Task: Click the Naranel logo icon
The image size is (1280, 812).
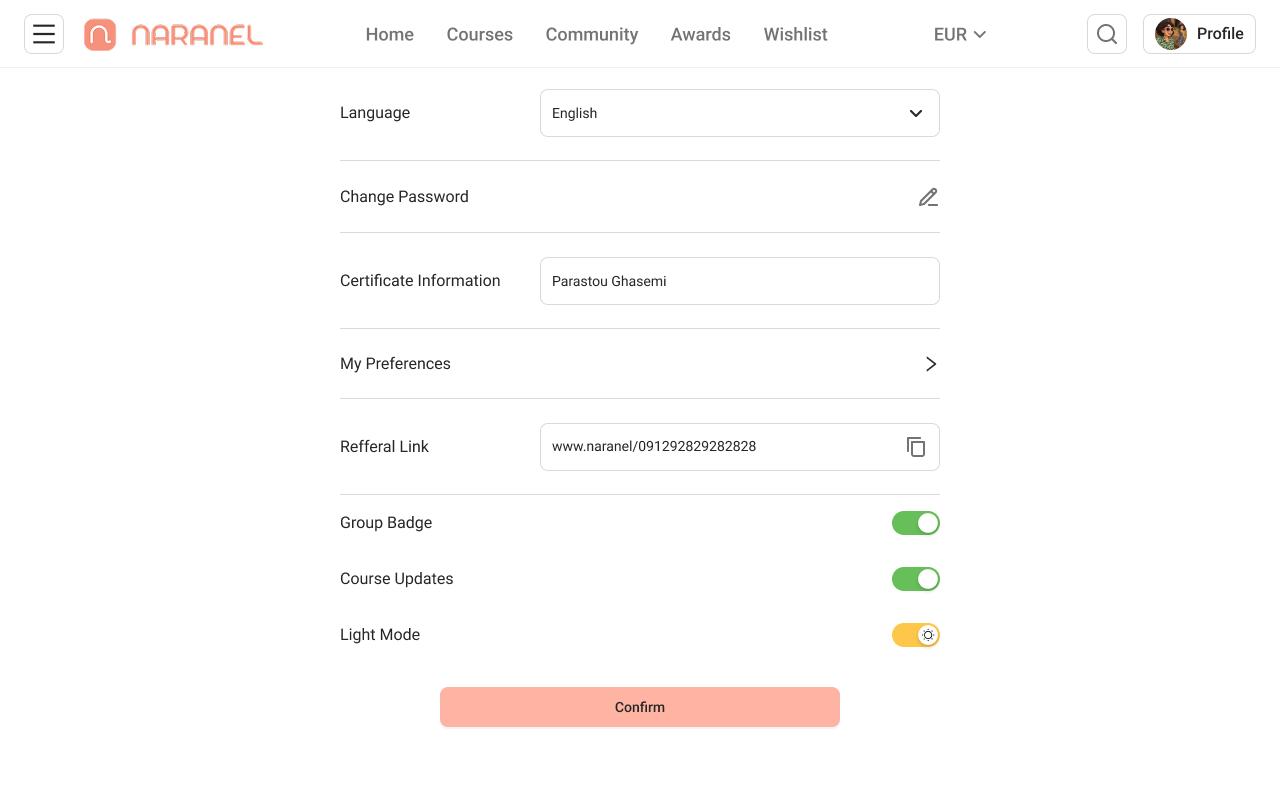Action: [100, 34]
